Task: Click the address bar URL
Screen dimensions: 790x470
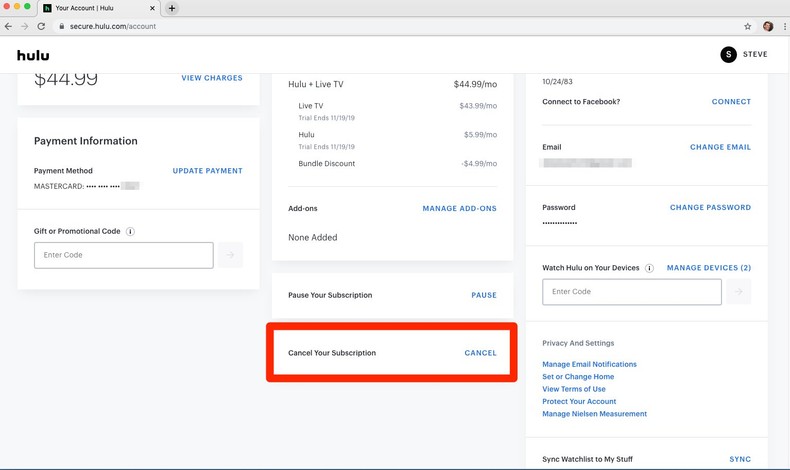Action: (113, 26)
